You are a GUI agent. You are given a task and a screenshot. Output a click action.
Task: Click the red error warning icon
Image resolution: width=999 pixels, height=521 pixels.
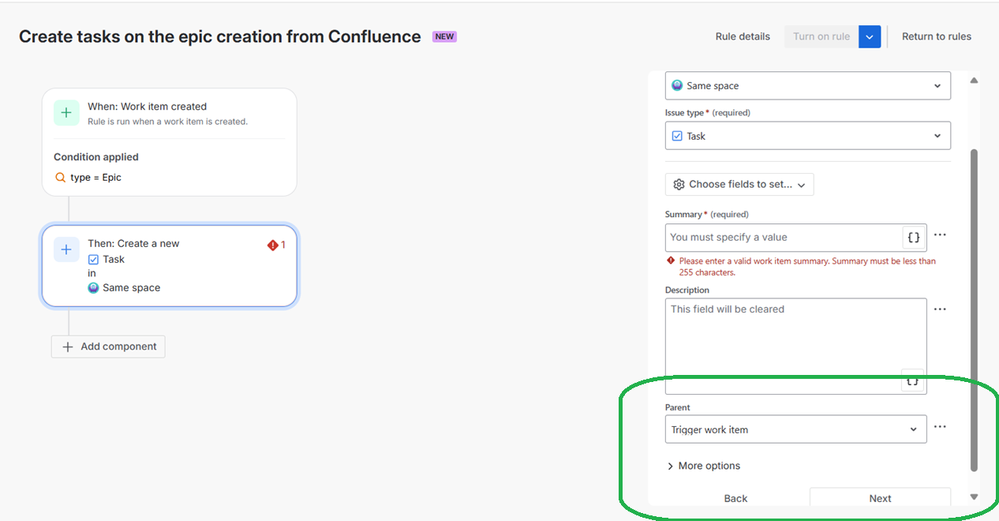click(272, 245)
